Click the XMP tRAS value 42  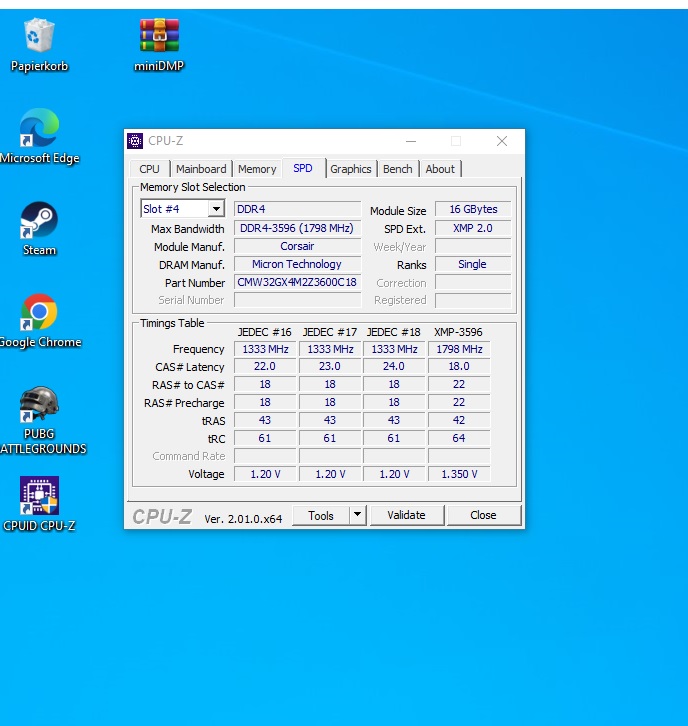(x=459, y=420)
